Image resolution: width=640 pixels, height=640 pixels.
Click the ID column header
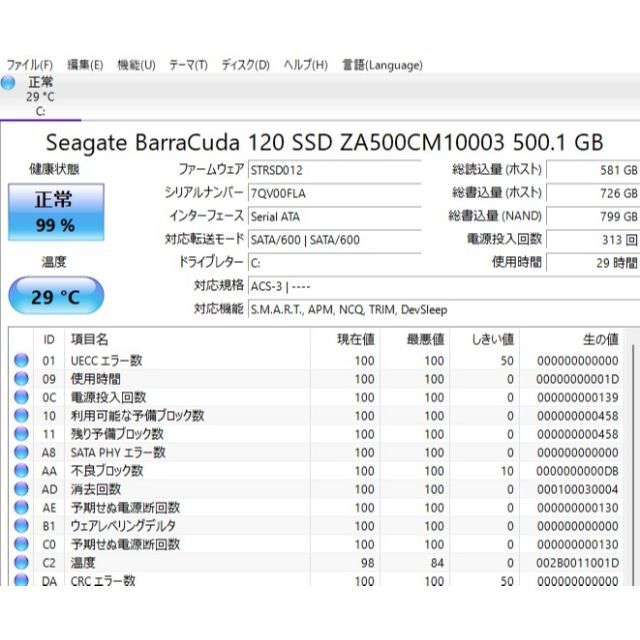point(49,339)
